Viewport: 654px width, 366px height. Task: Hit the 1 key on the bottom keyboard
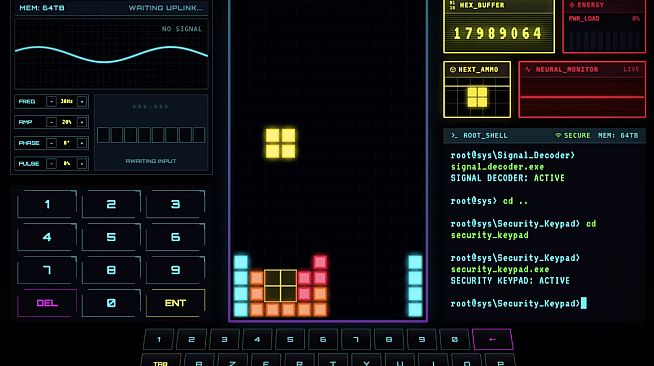(159, 339)
